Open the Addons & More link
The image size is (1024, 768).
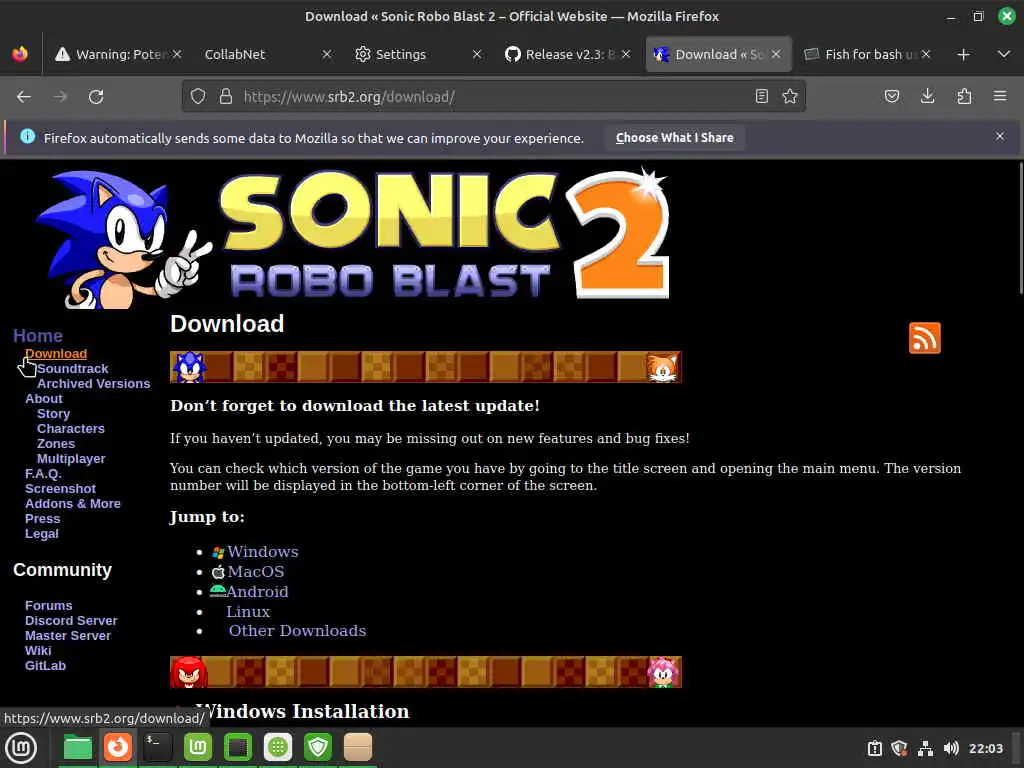[72, 504]
